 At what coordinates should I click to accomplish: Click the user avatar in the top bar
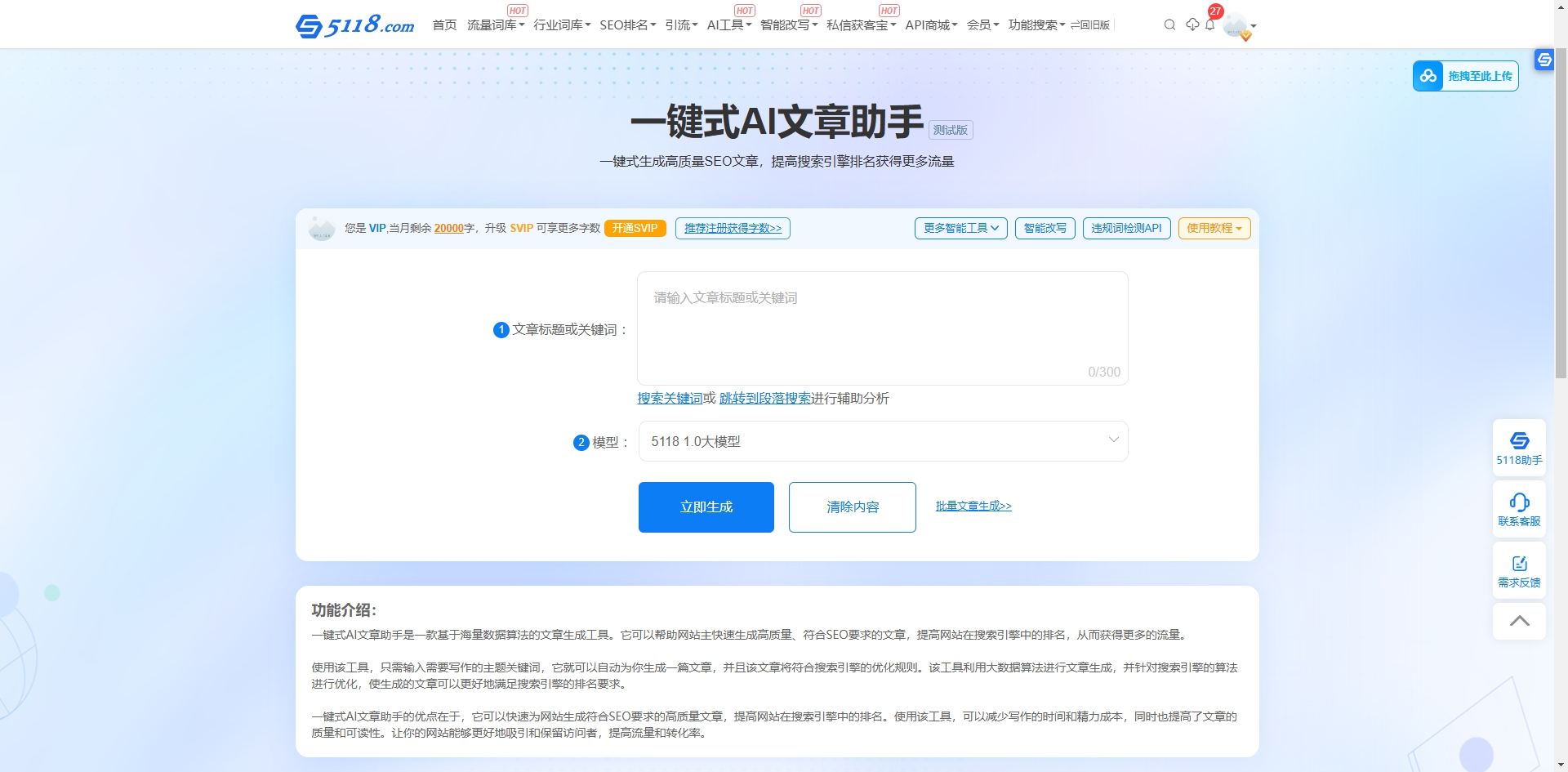click(x=1235, y=25)
